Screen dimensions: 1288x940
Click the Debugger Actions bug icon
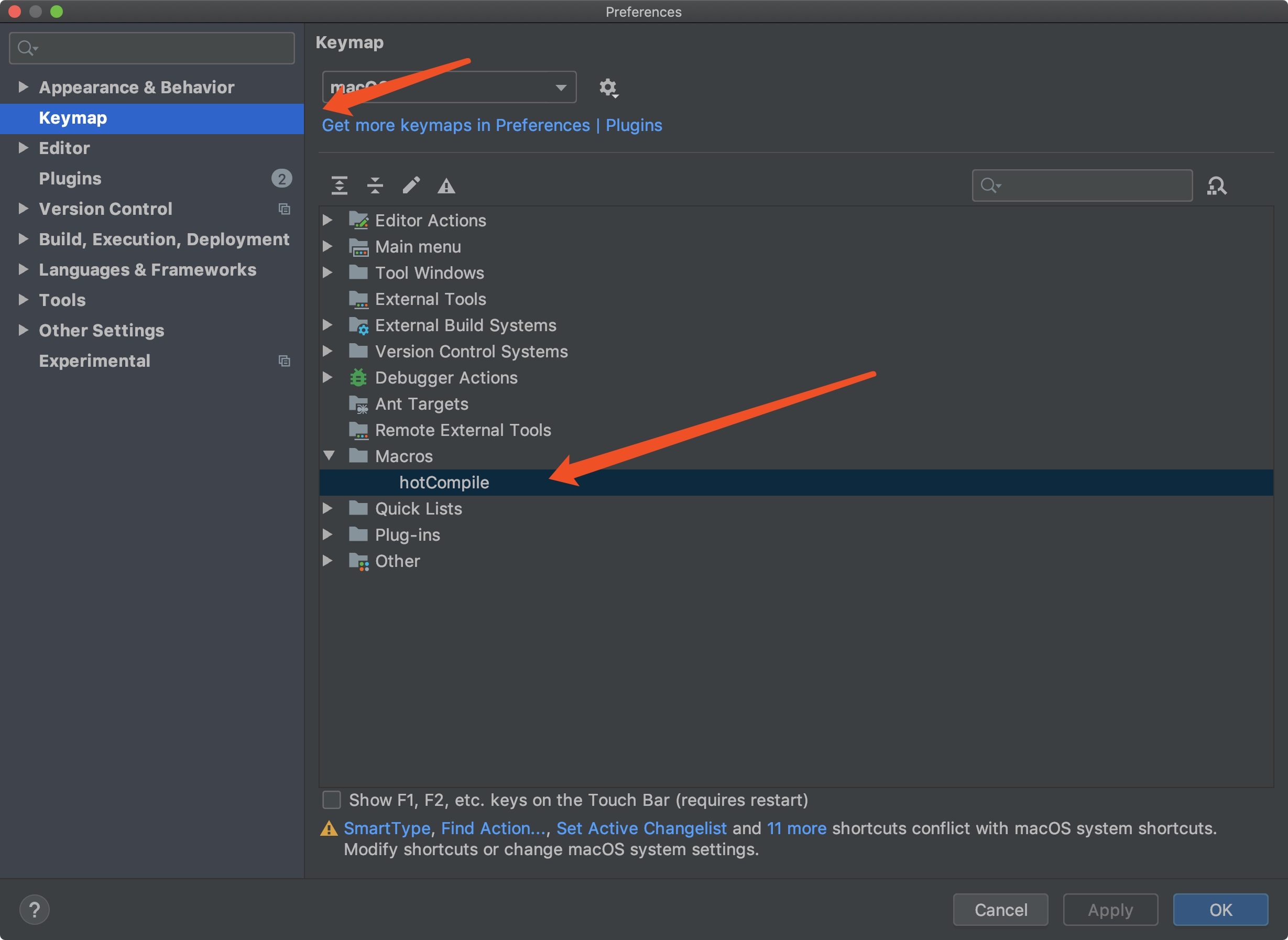[358, 378]
